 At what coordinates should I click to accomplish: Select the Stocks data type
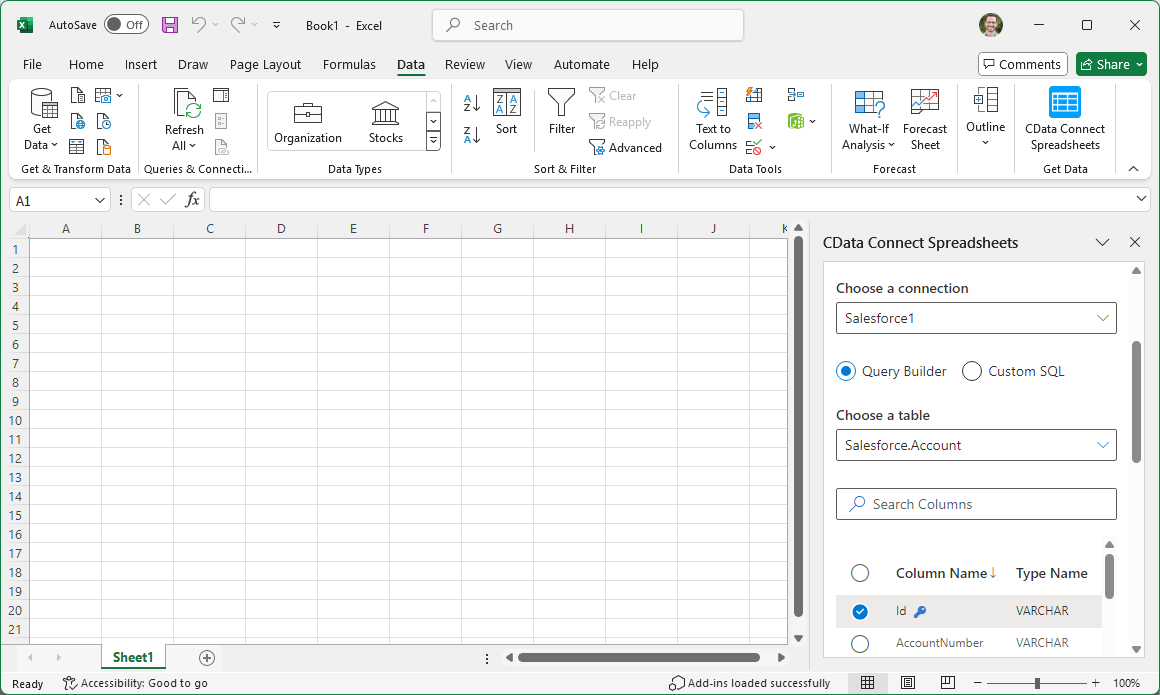pyautogui.click(x=385, y=121)
